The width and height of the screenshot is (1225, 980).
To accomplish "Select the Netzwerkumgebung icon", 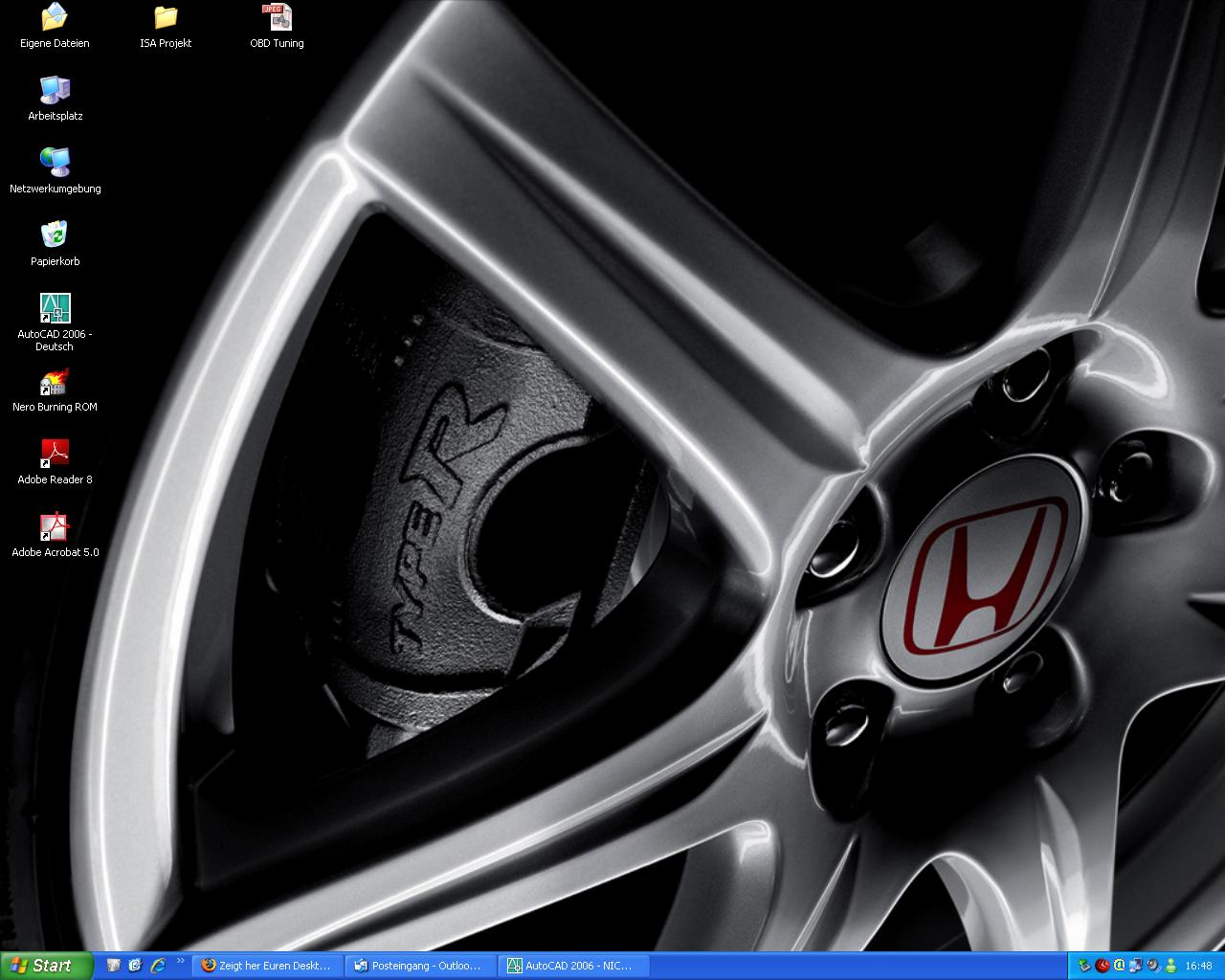I will click(x=55, y=171).
